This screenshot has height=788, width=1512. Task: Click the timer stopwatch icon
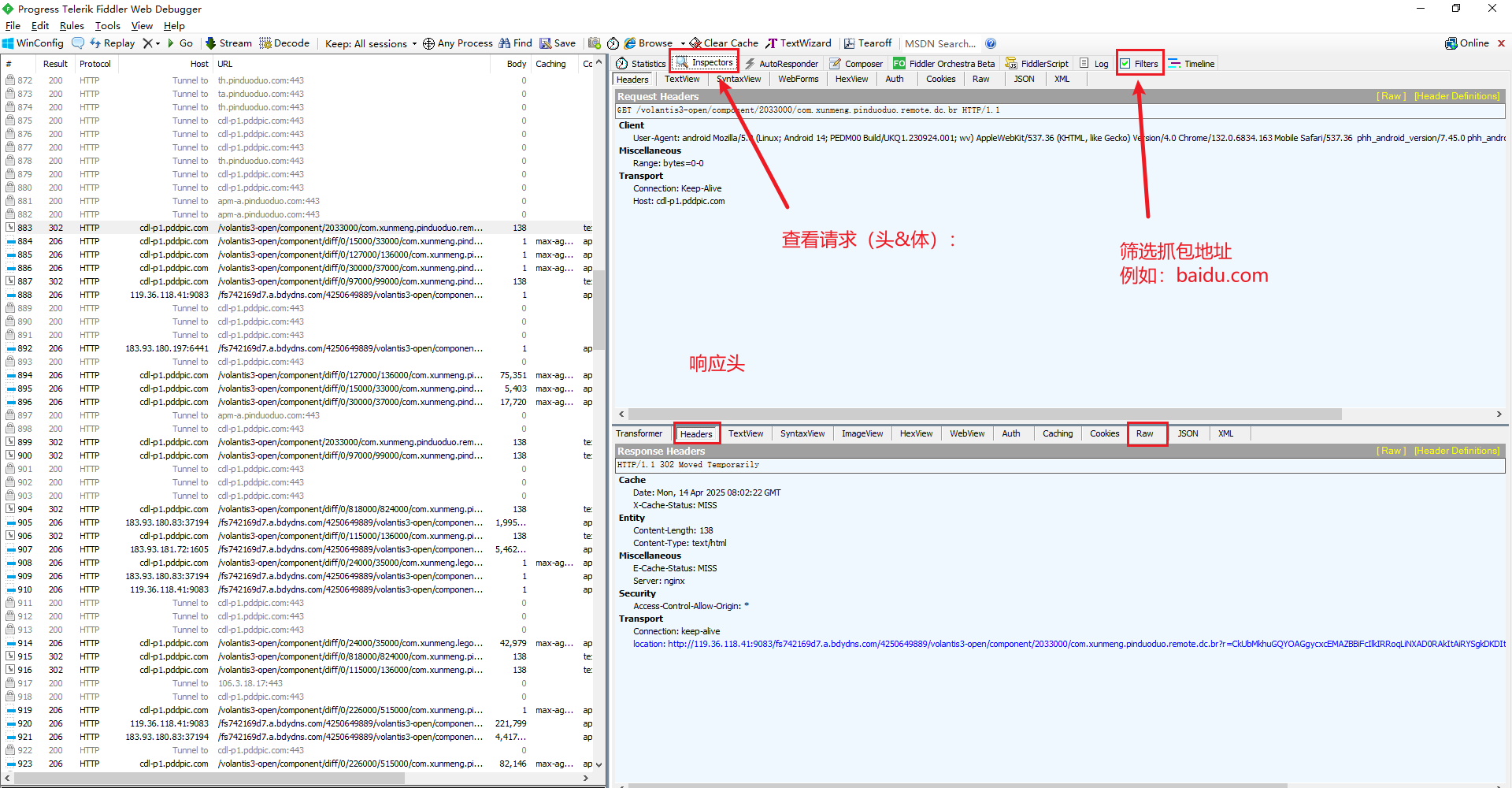613,43
